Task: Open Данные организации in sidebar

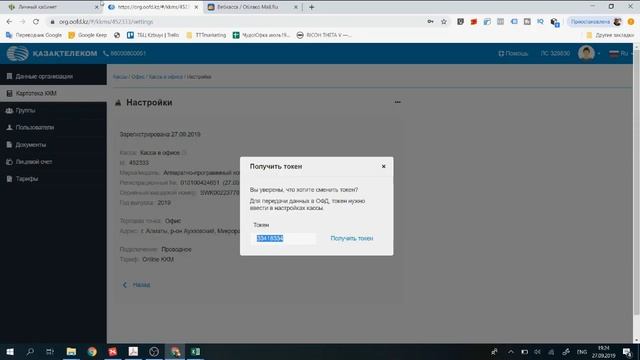Action: pos(53,76)
